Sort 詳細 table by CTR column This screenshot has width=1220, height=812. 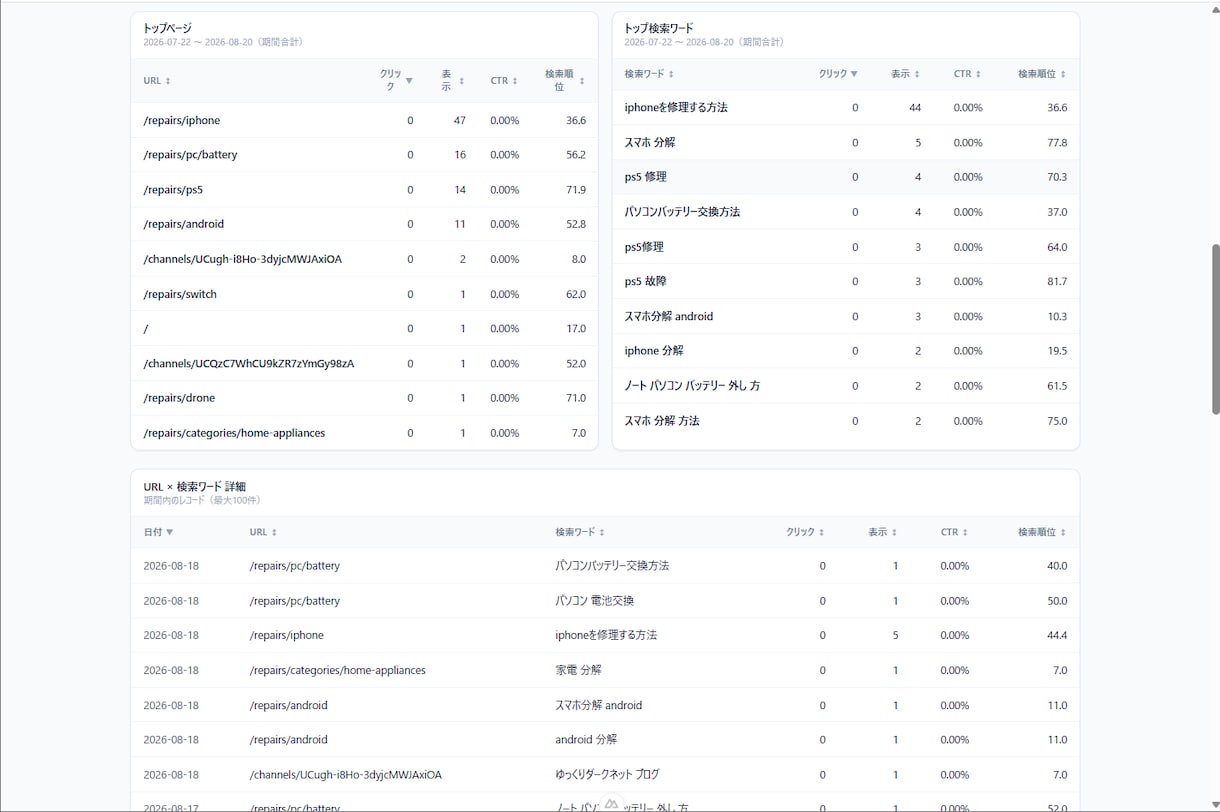point(954,532)
